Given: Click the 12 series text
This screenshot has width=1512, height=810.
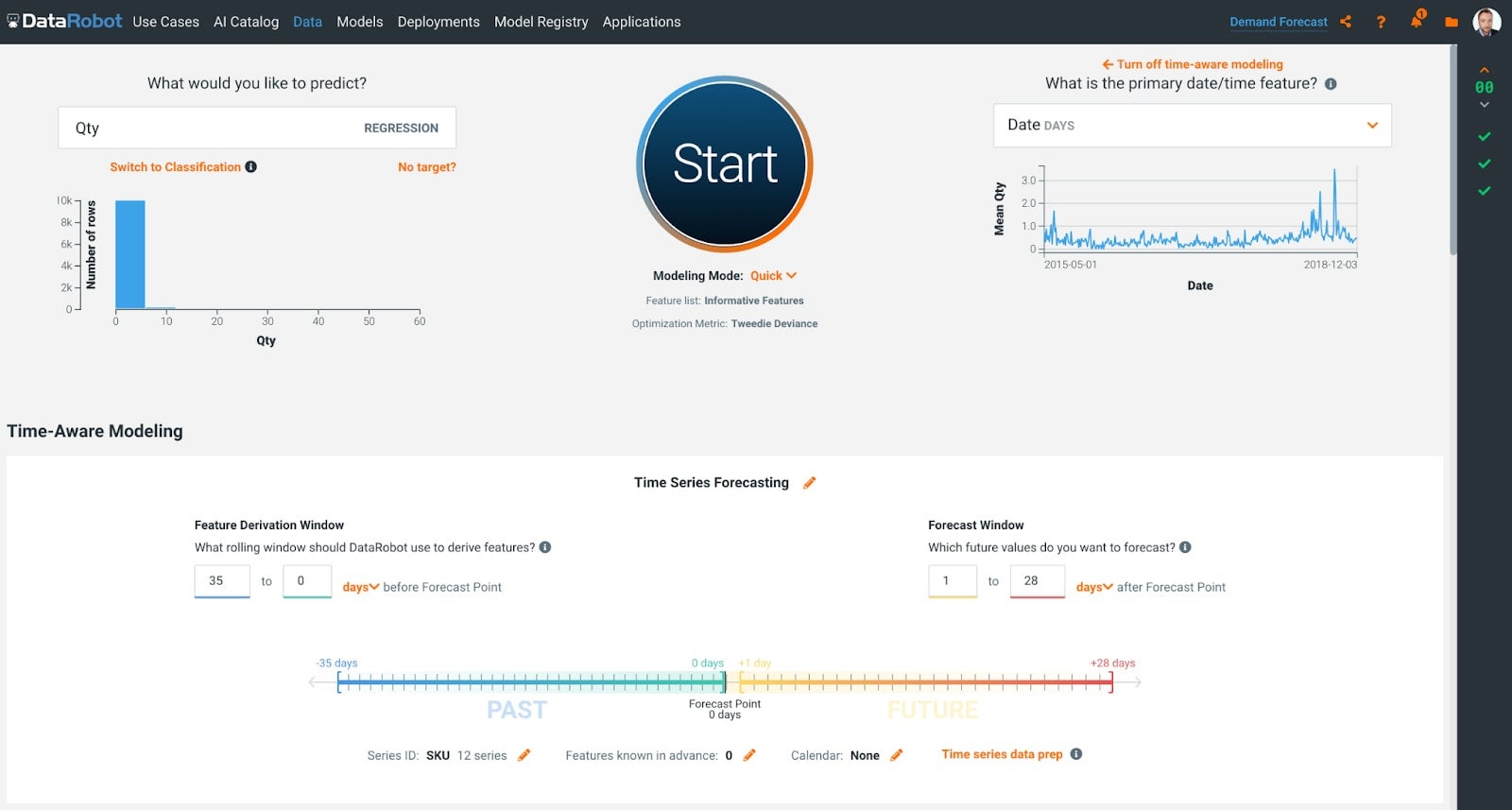Looking at the screenshot, I should [482, 755].
